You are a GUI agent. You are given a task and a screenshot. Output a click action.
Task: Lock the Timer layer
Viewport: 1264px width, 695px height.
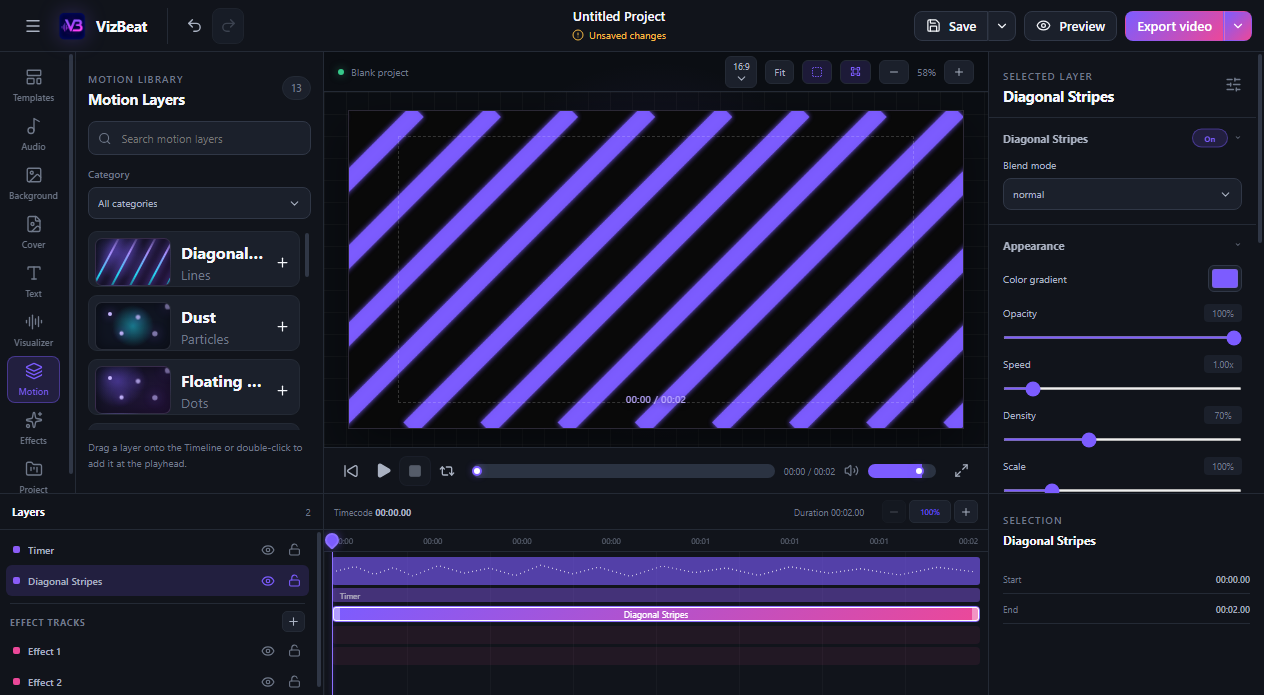click(x=294, y=550)
